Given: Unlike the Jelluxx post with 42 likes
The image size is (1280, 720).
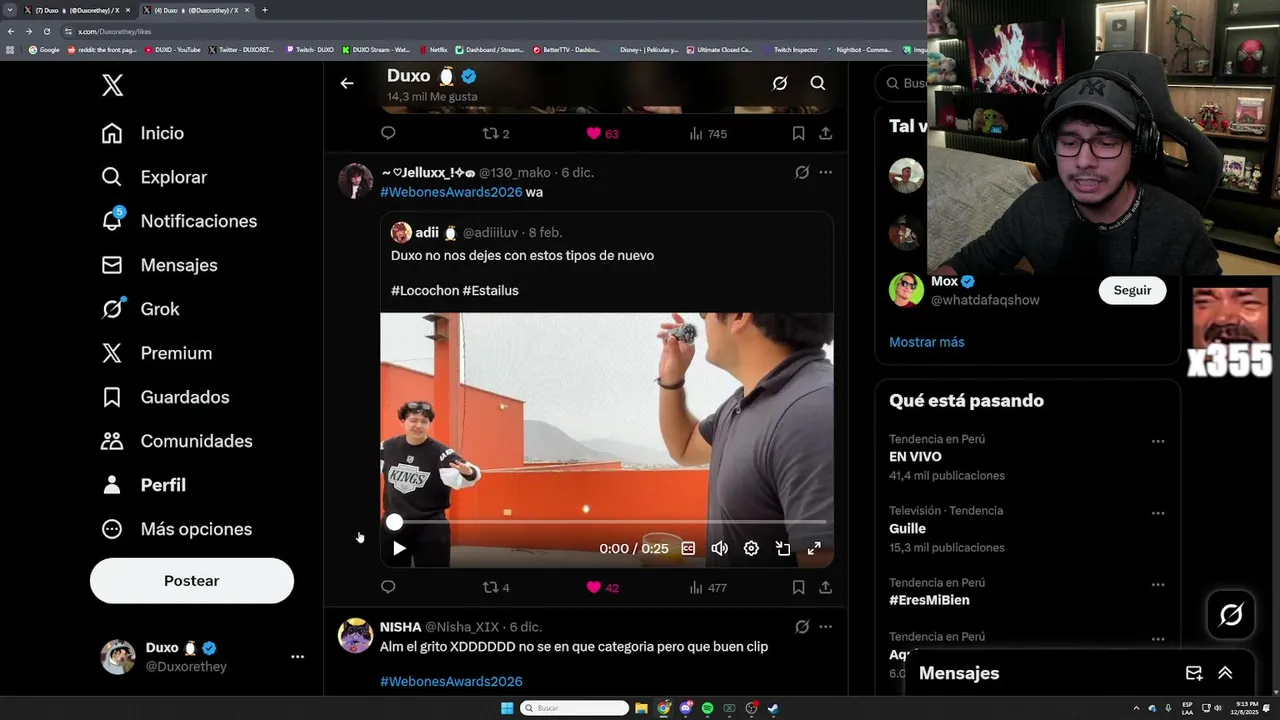Looking at the screenshot, I should coord(602,588).
